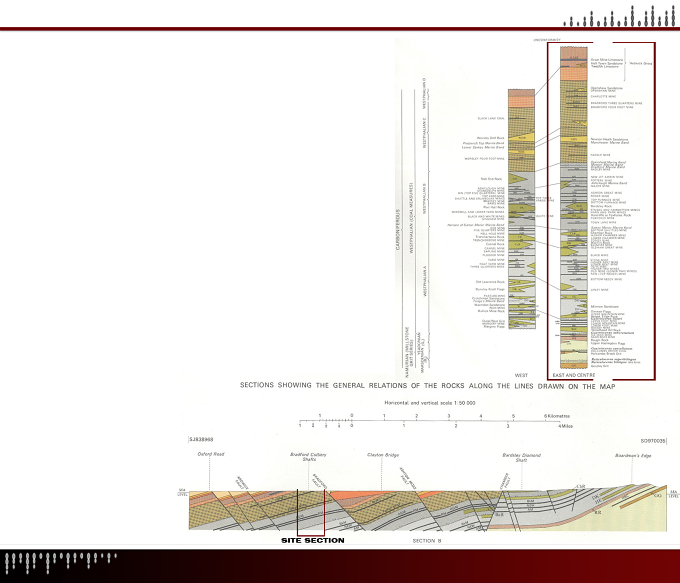Click the Bradford Fault label on the section
Viewport: 680px width, 583px height.
click(x=319, y=481)
